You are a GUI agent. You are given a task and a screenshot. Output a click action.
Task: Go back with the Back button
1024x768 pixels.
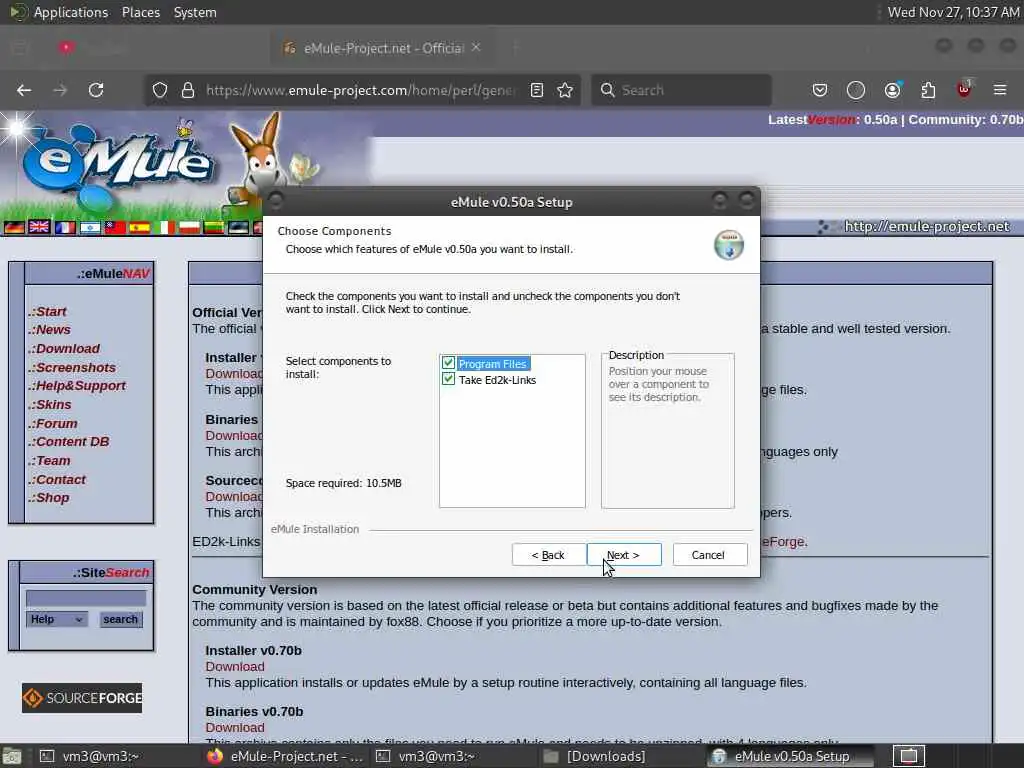click(549, 554)
